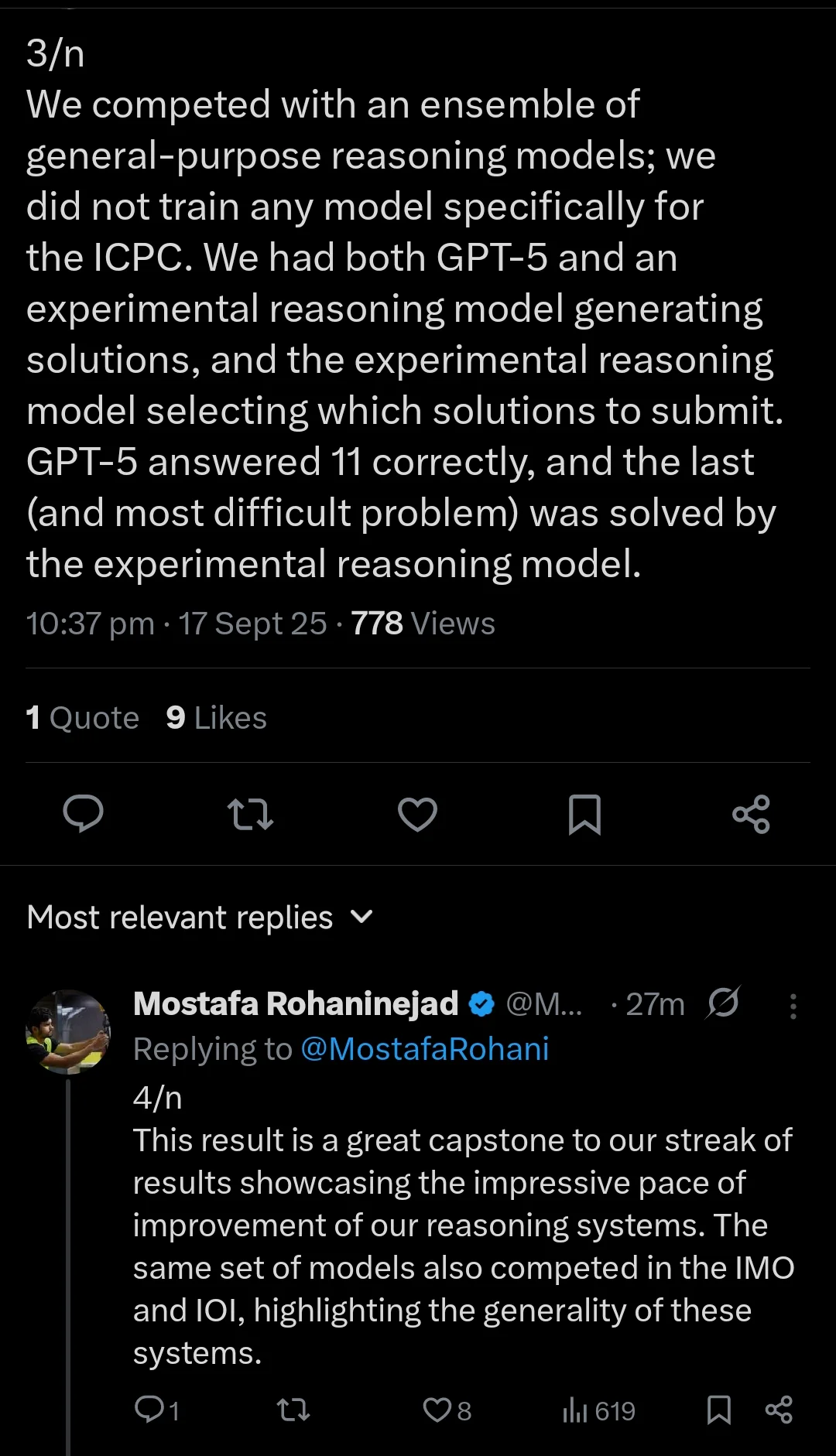836x1456 pixels.
Task: Share the 3/n main tweet
Action: click(751, 814)
